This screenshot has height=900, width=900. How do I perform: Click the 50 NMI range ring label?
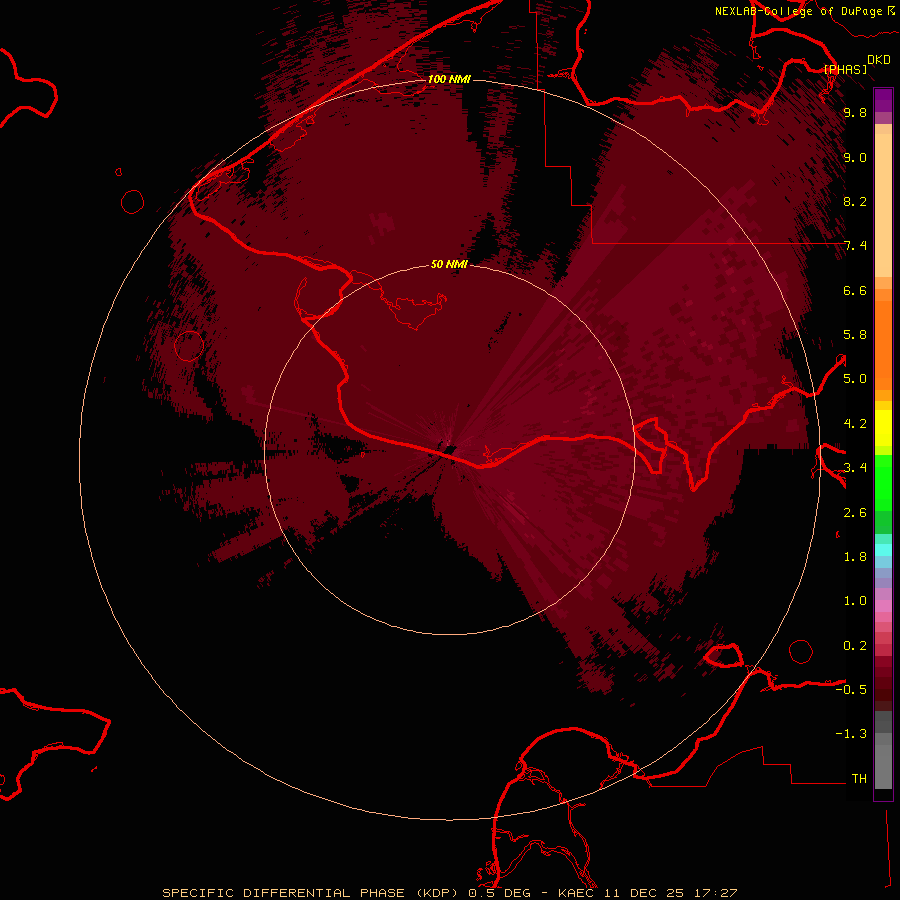[x=449, y=264]
